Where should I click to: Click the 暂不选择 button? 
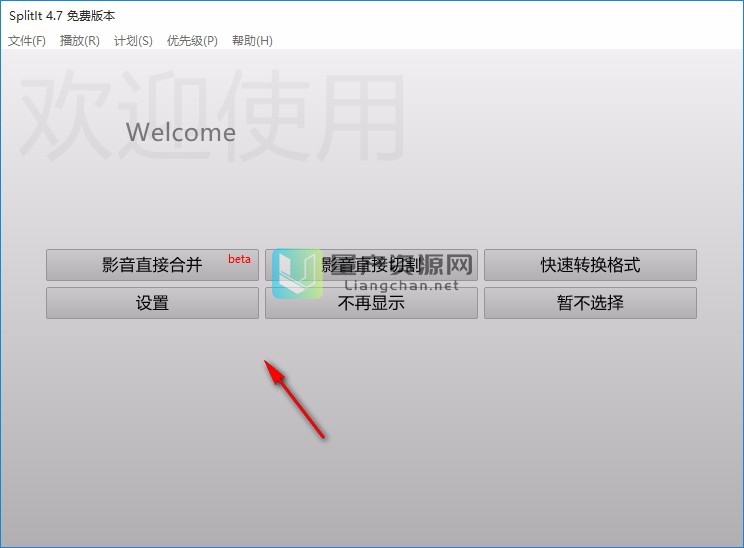tap(590, 303)
